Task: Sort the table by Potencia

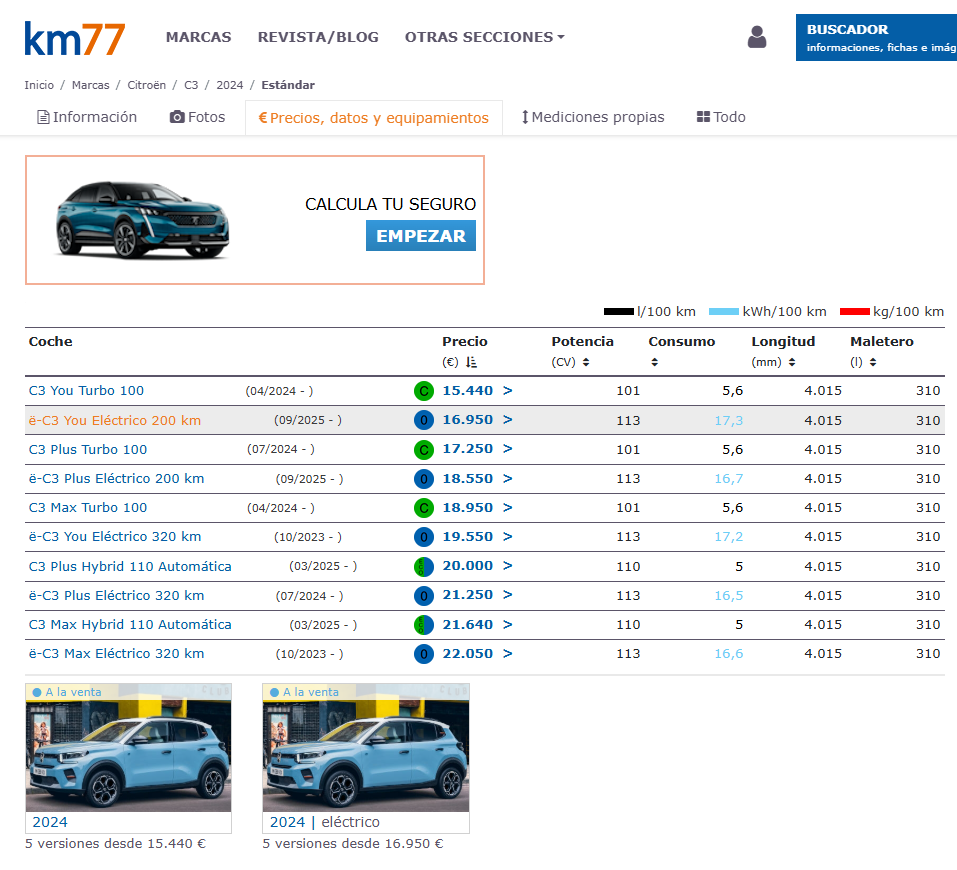Action: [x=586, y=362]
